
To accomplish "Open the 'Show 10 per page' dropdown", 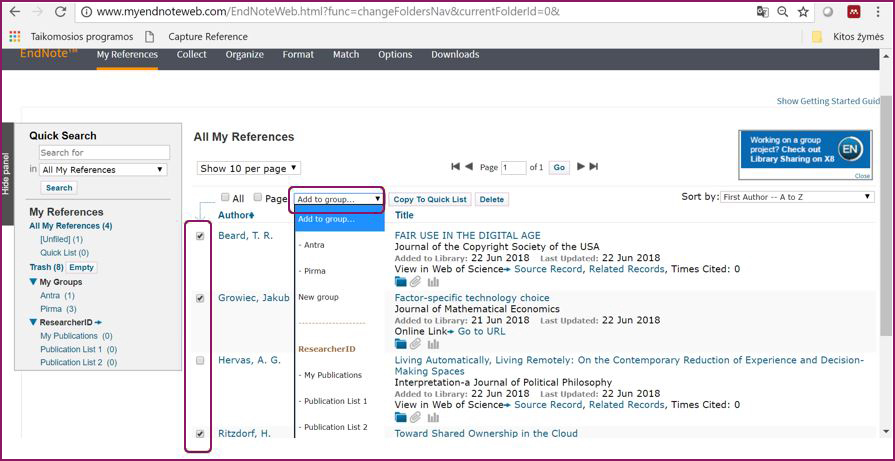I will tap(248, 168).
